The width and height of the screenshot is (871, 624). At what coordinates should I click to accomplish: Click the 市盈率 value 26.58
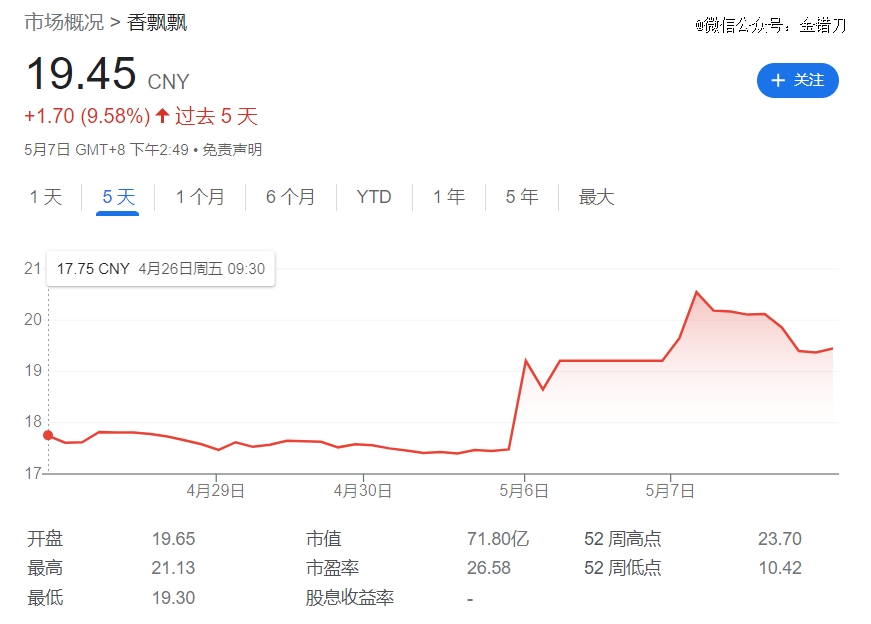pyautogui.click(x=488, y=568)
